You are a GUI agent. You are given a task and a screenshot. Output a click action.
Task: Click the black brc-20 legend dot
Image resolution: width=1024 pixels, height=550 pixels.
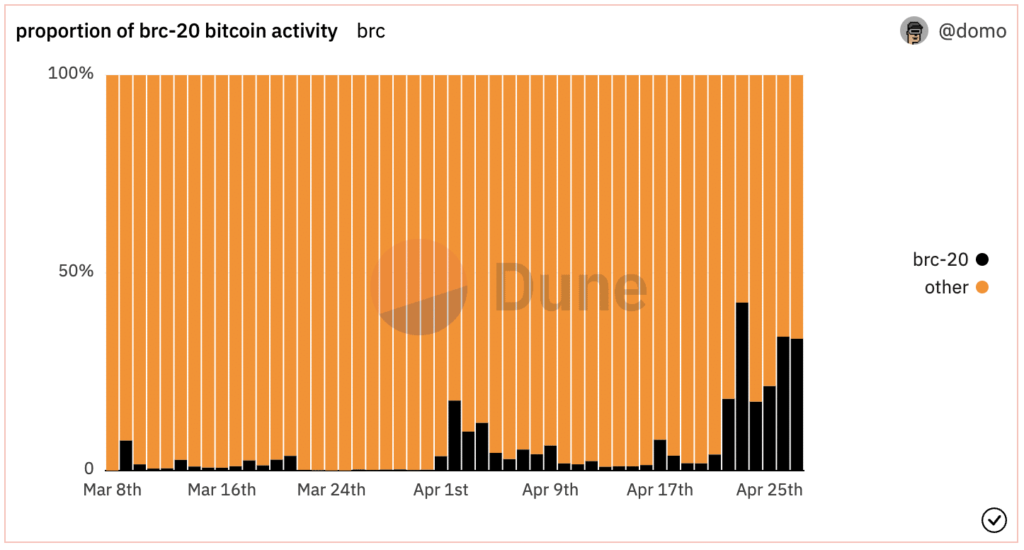(982, 260)
